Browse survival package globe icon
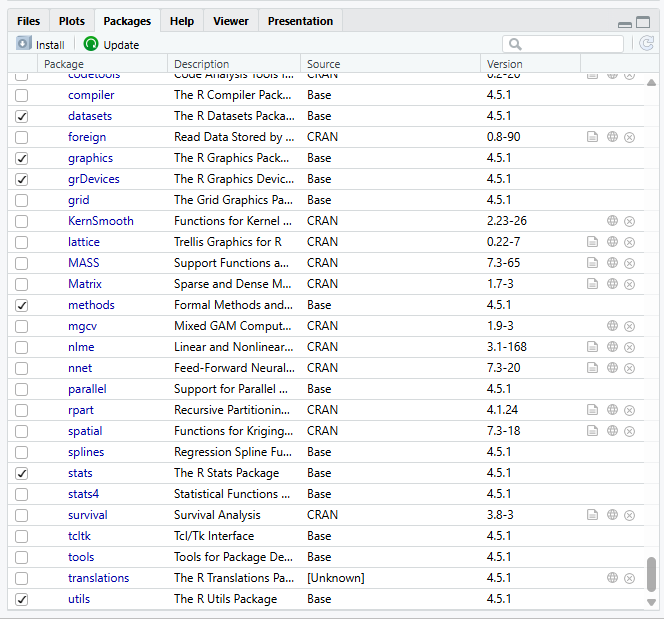The width and height of the screenshot is (664, 619). 612,515
